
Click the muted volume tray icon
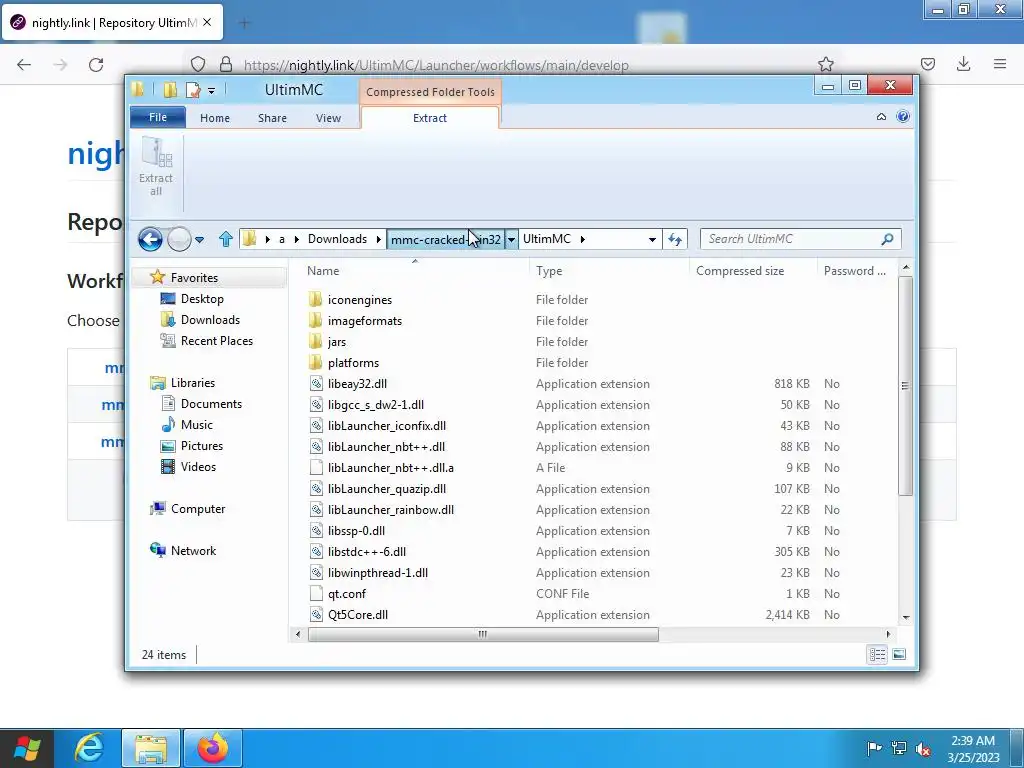click(923, 748)
